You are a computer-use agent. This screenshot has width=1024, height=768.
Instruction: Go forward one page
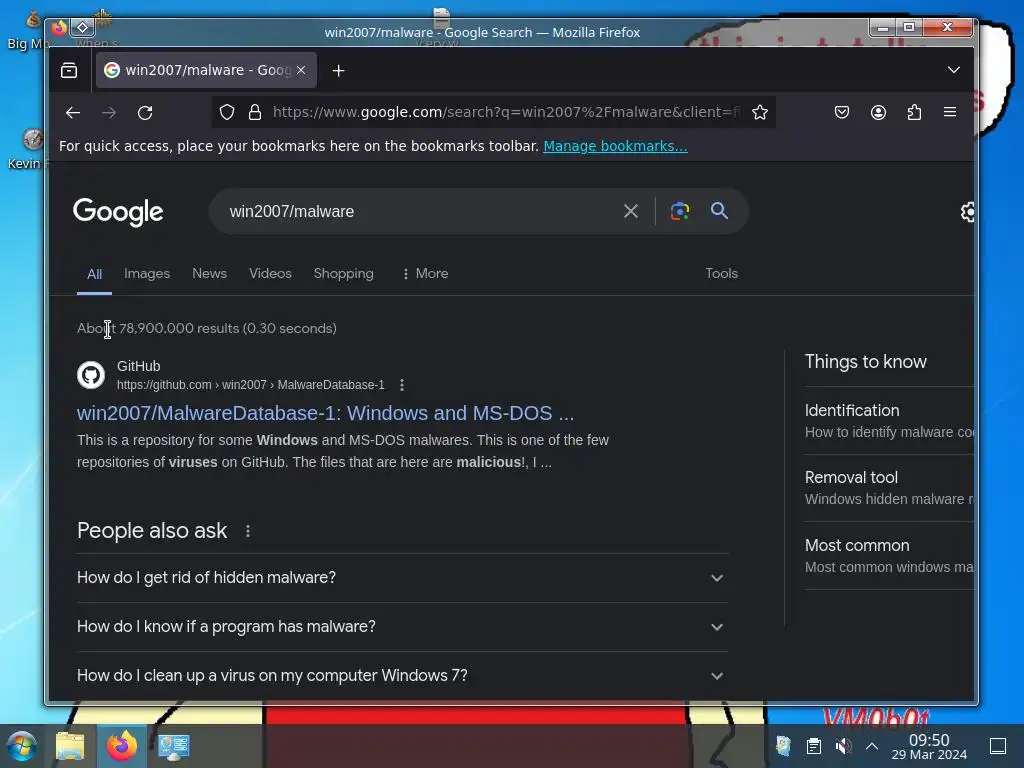pos(109,112)
